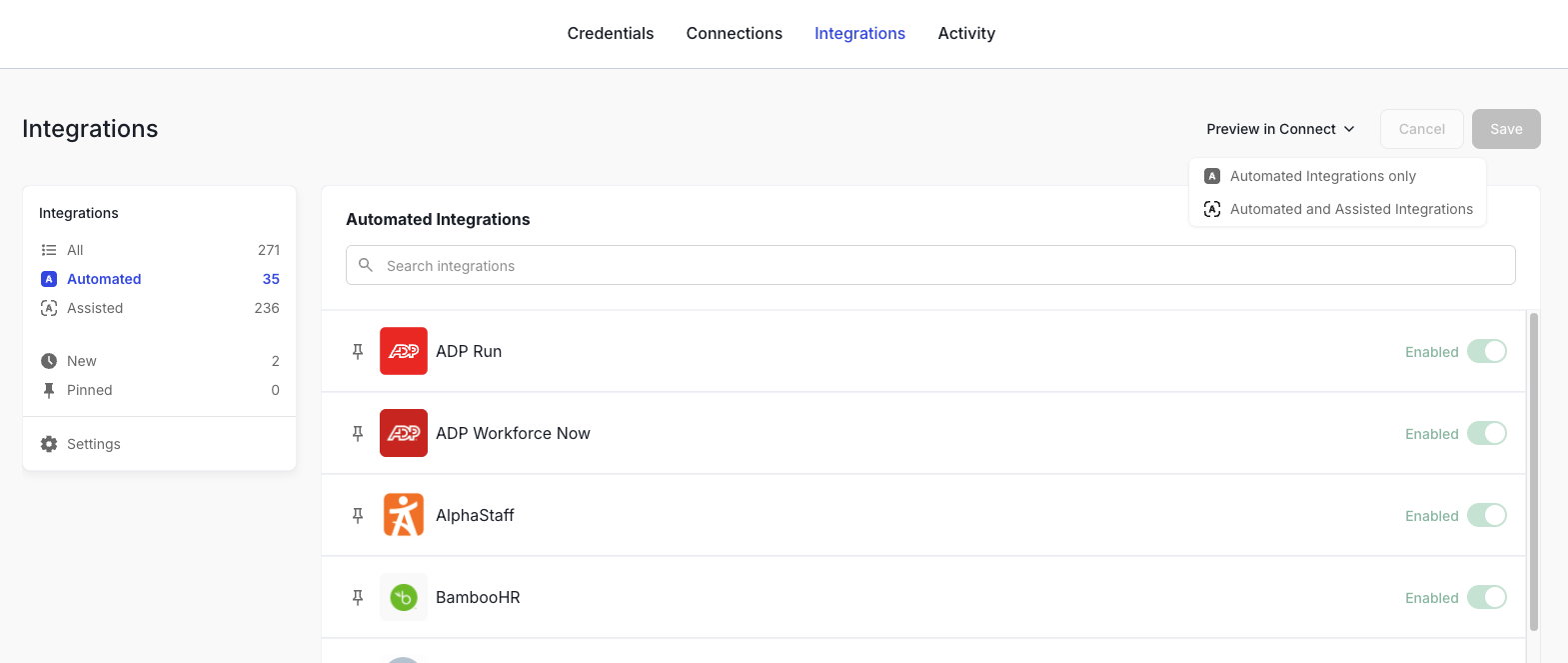Click the Assisted filter icon
The image size is (1568, 663).
[49, 308]
